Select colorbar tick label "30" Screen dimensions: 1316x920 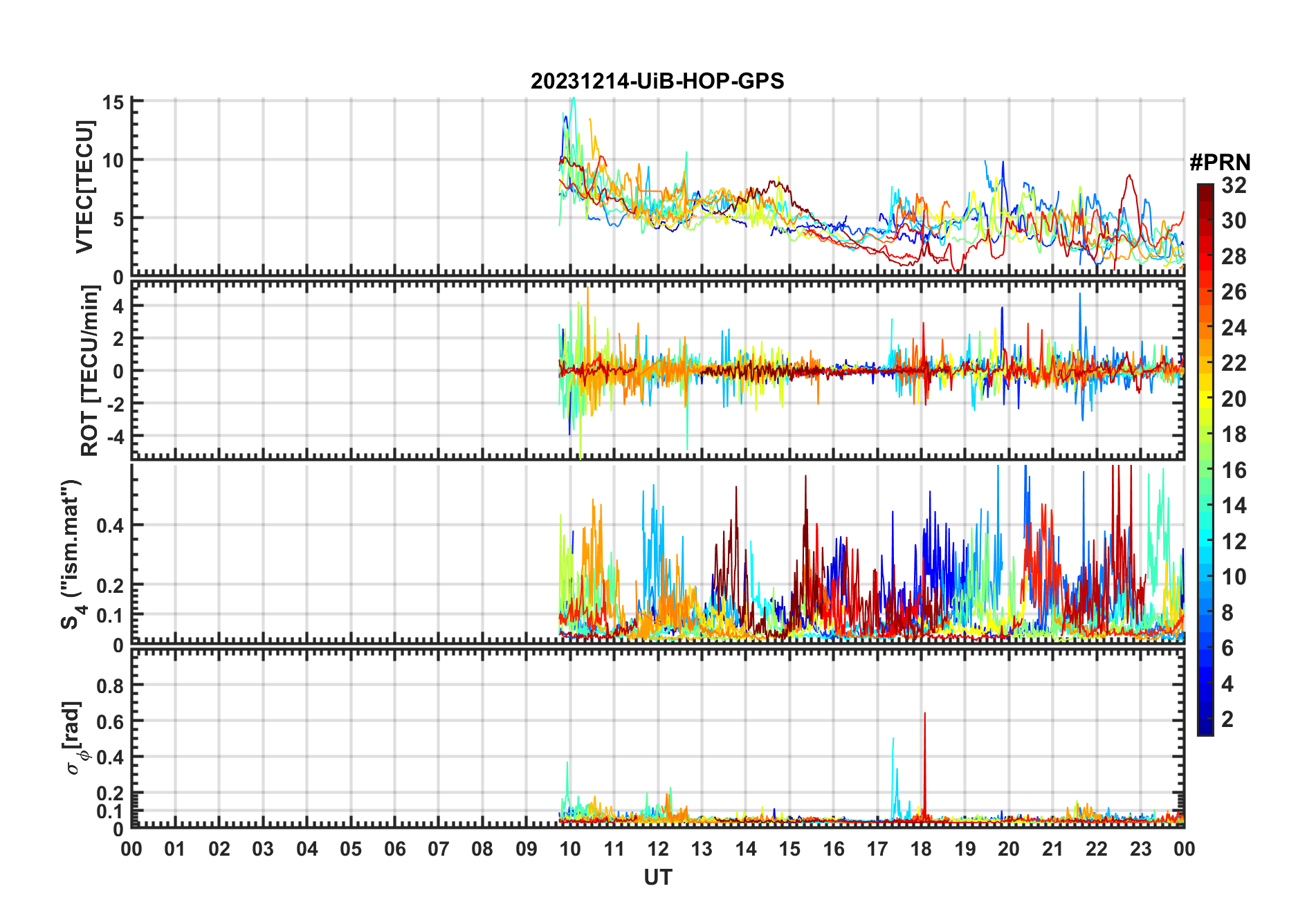[1234, 221]
